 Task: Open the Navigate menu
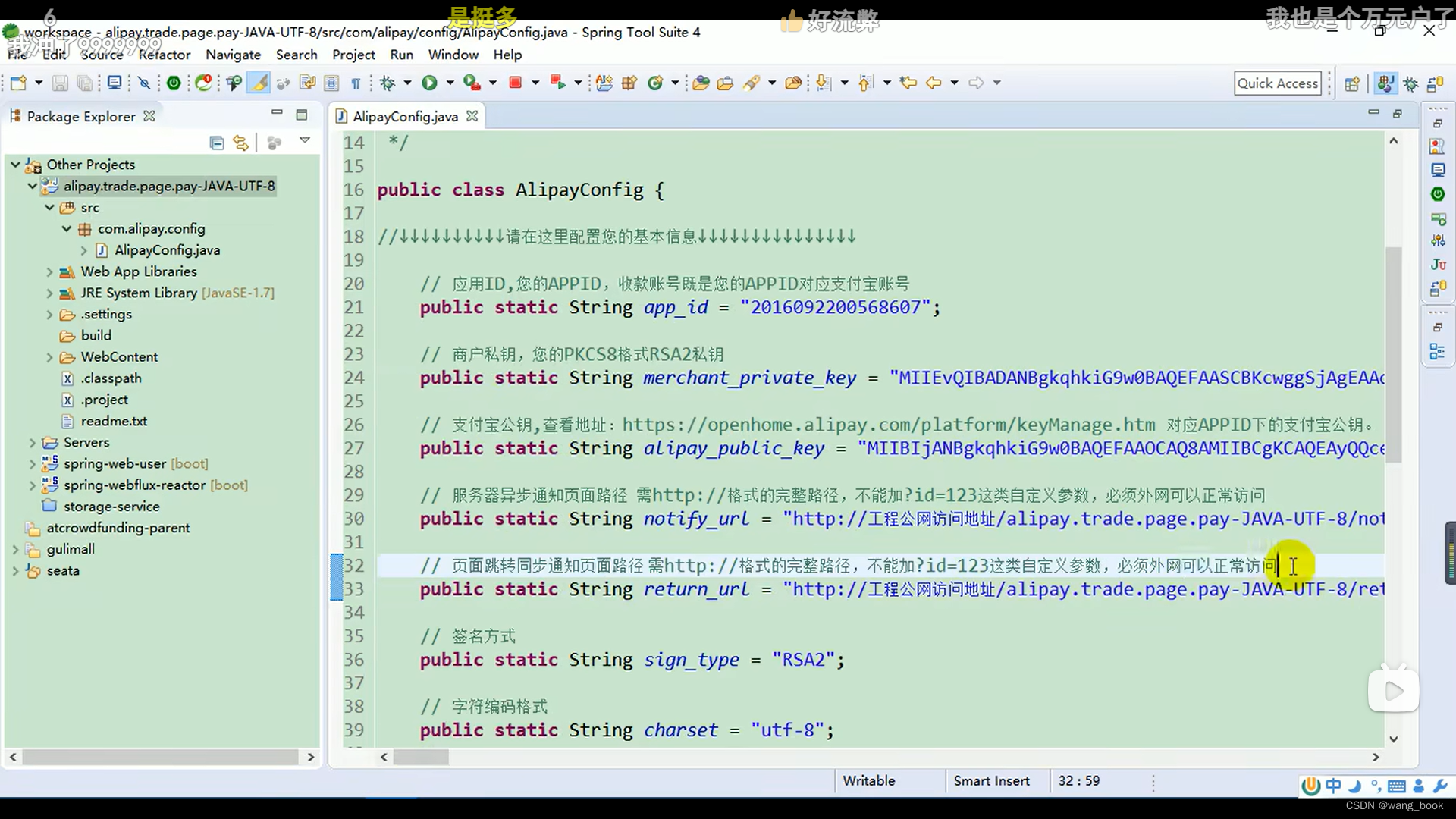point(233,55)
